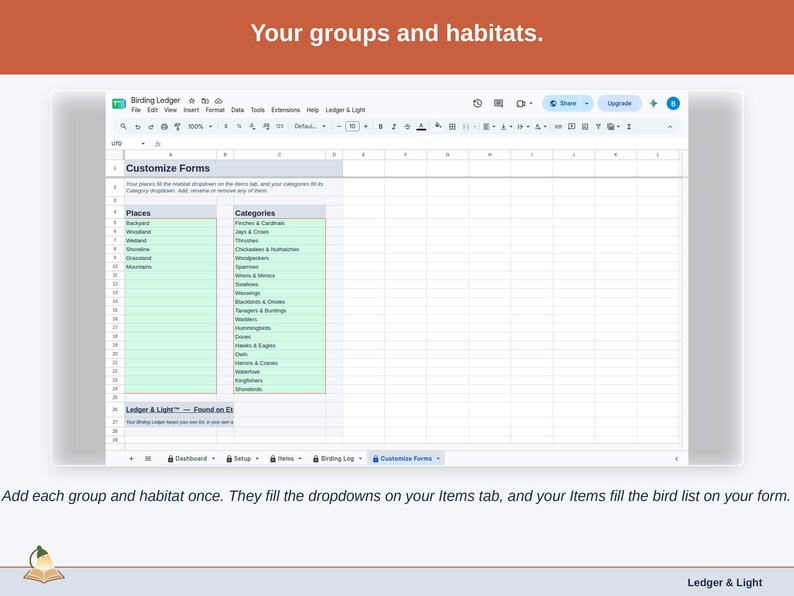Click the create filter funnel icon

(x=598, y=127)
